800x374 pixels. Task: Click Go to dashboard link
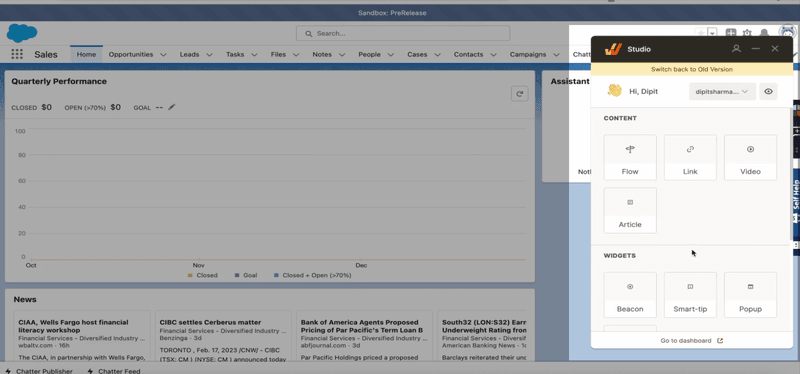click(691, 341)
